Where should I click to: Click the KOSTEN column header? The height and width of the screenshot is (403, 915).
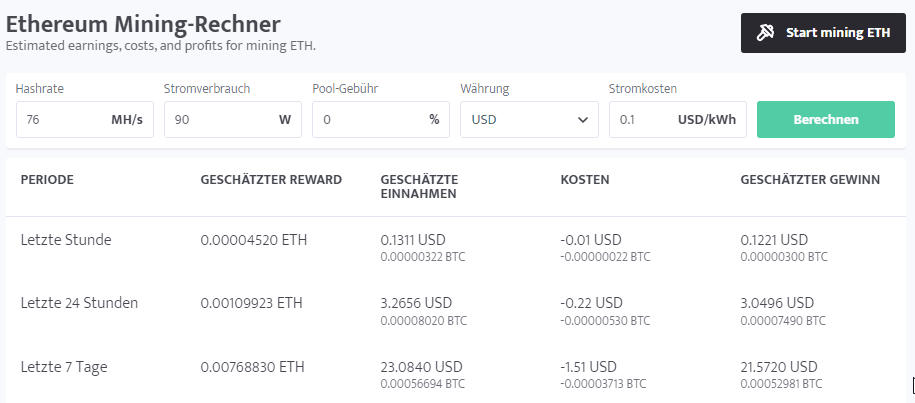click(585, 180)
